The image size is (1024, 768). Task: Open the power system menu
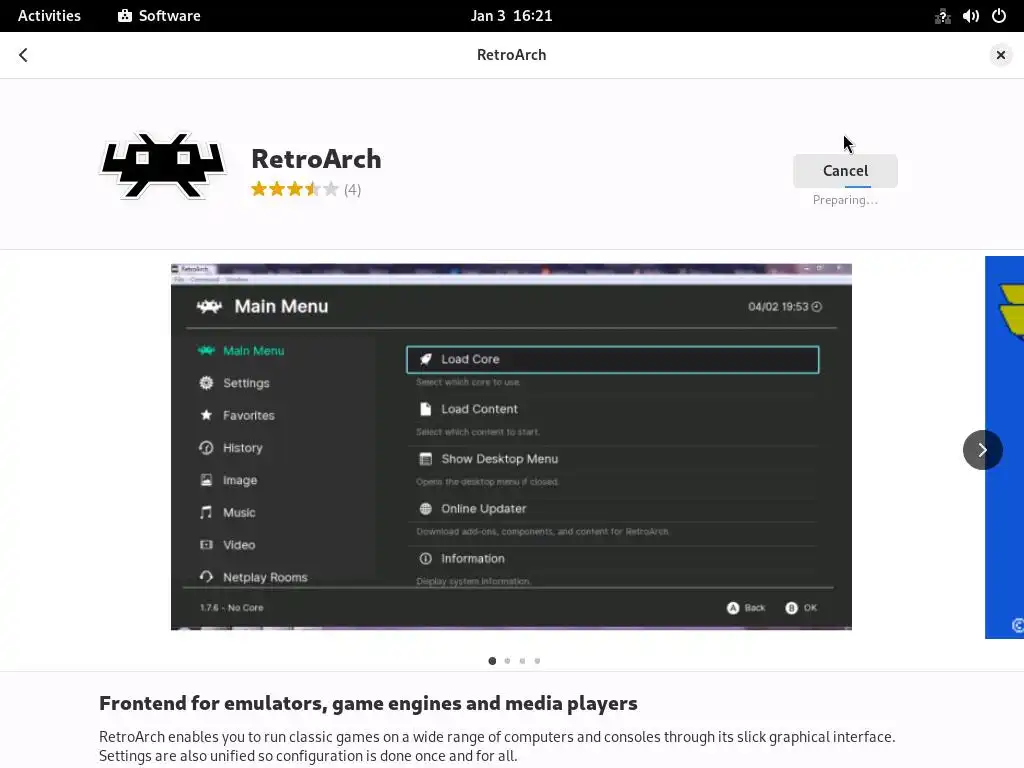[x=999, y=16]
